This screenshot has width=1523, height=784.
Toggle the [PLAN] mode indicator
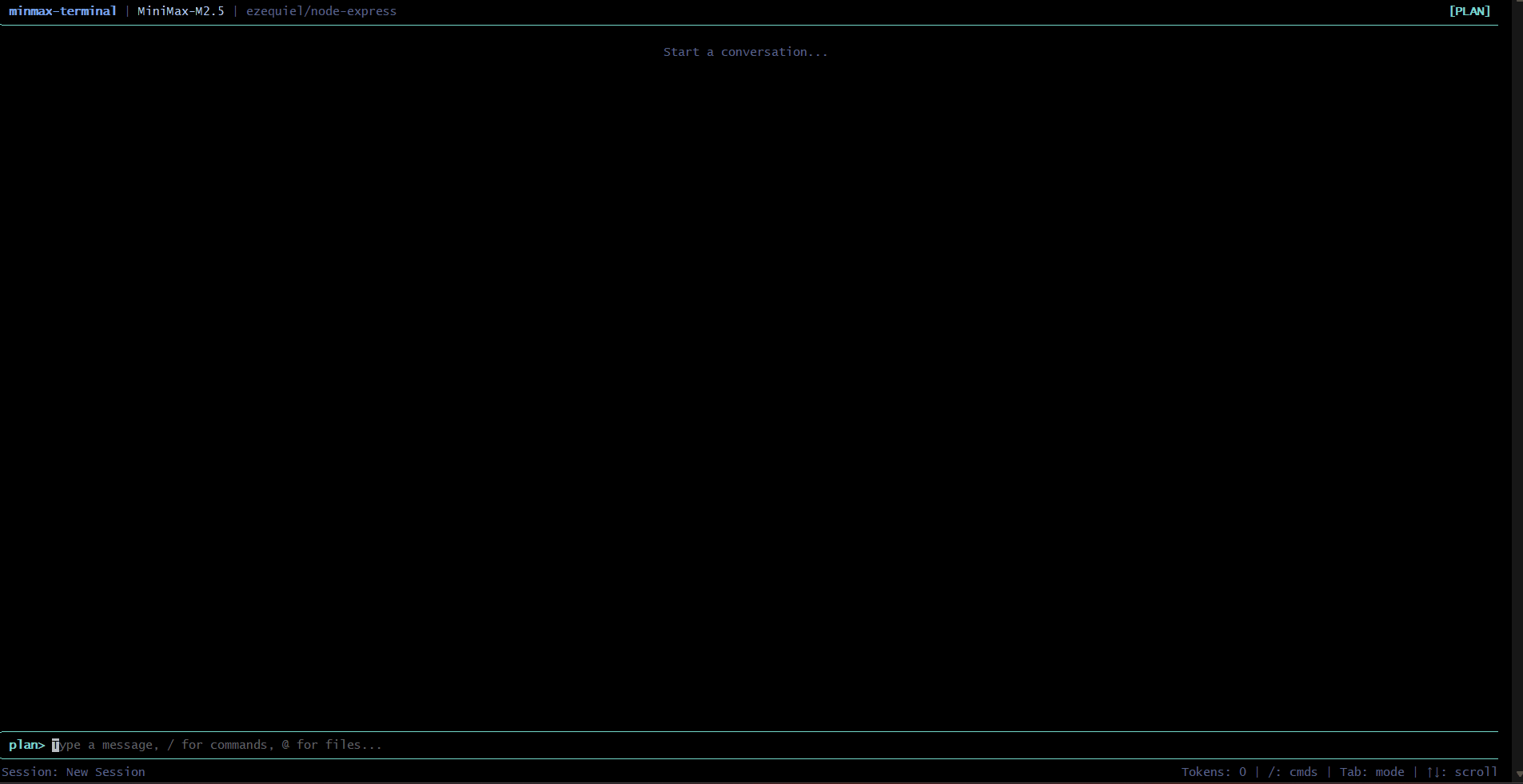pyautogui.click(x=1469, y=11)
